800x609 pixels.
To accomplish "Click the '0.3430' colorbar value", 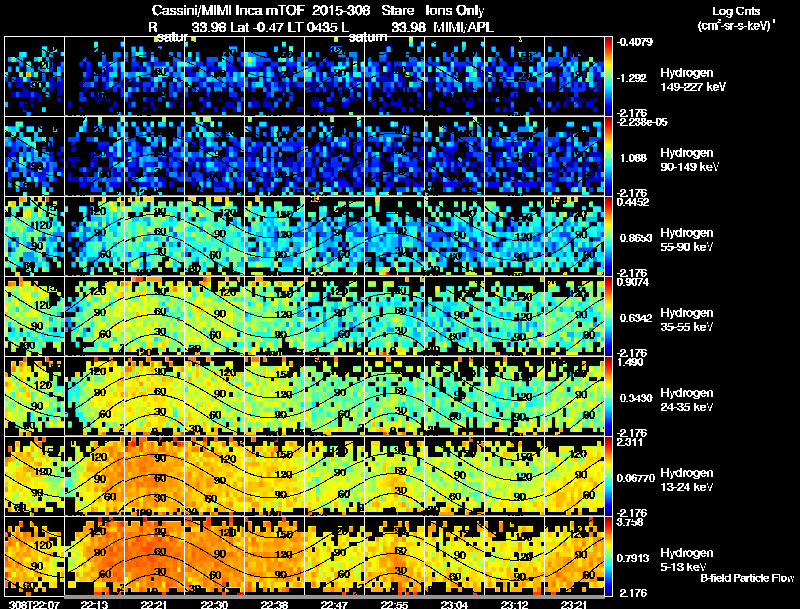I will [x=636, y=398].
